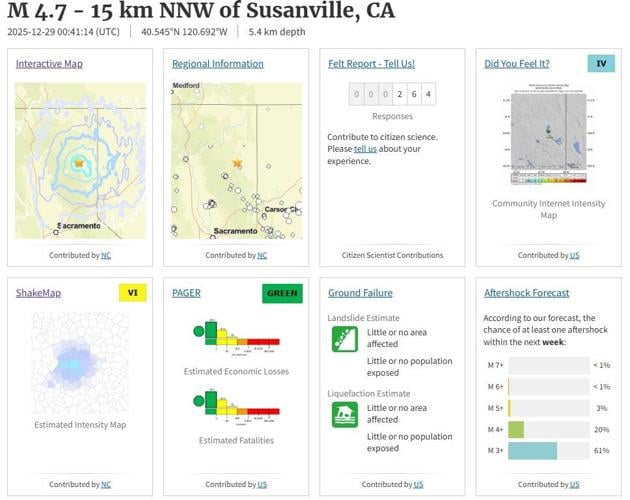Click the GREEN PAGER alert badge
The width and height of the screenshot is (630, 500).
(282, 293)
